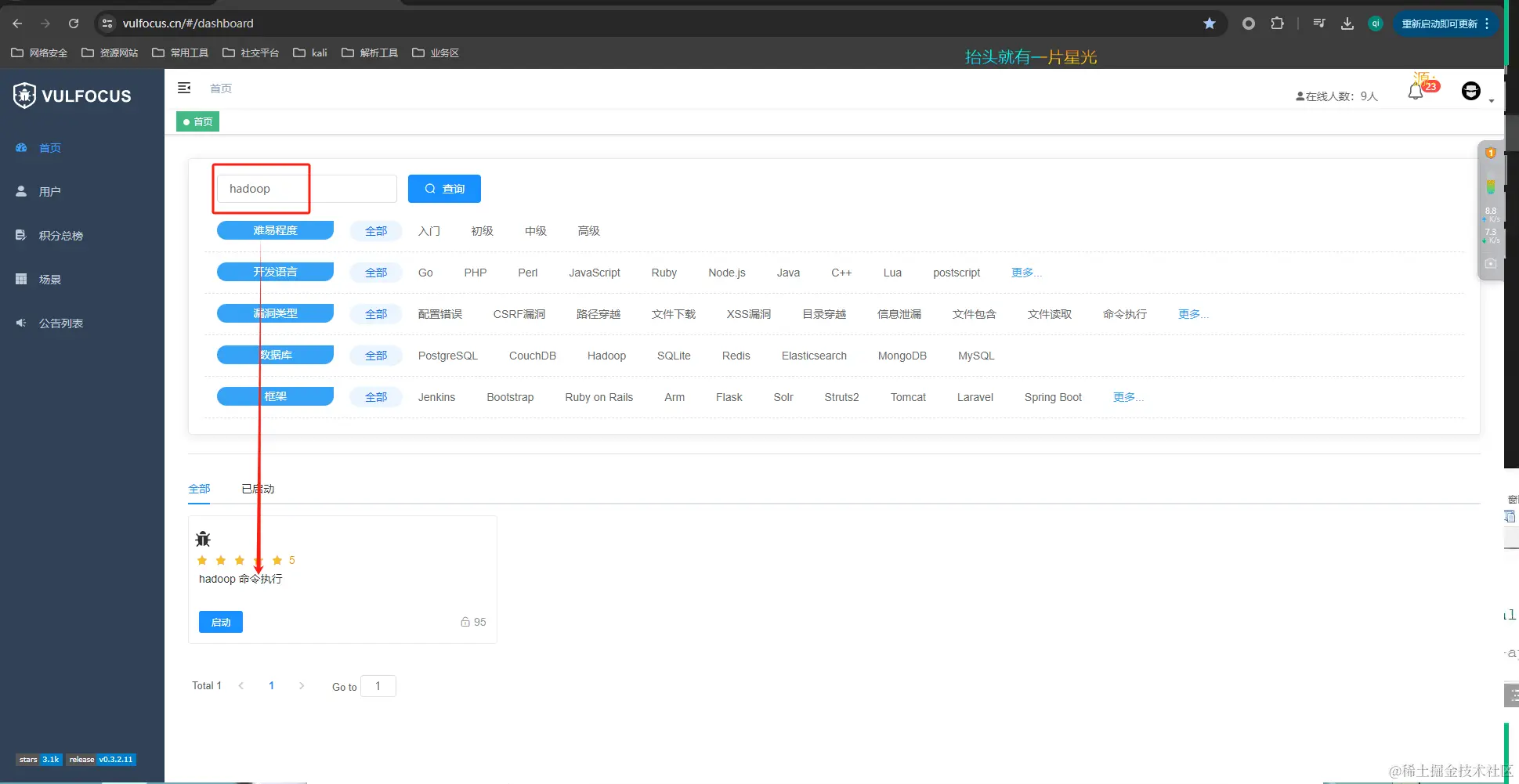Filter language by Java
The width and height of the screenshot is (1519, 784).
tap(788, 273)
